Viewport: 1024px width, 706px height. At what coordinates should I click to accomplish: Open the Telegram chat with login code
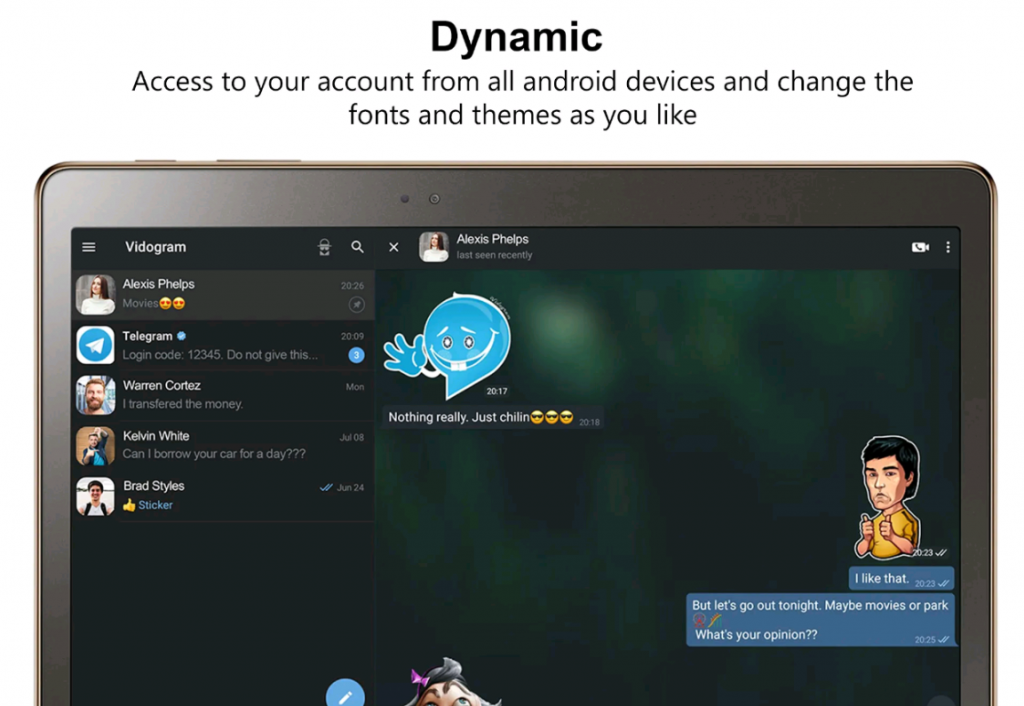pos(223,345)
